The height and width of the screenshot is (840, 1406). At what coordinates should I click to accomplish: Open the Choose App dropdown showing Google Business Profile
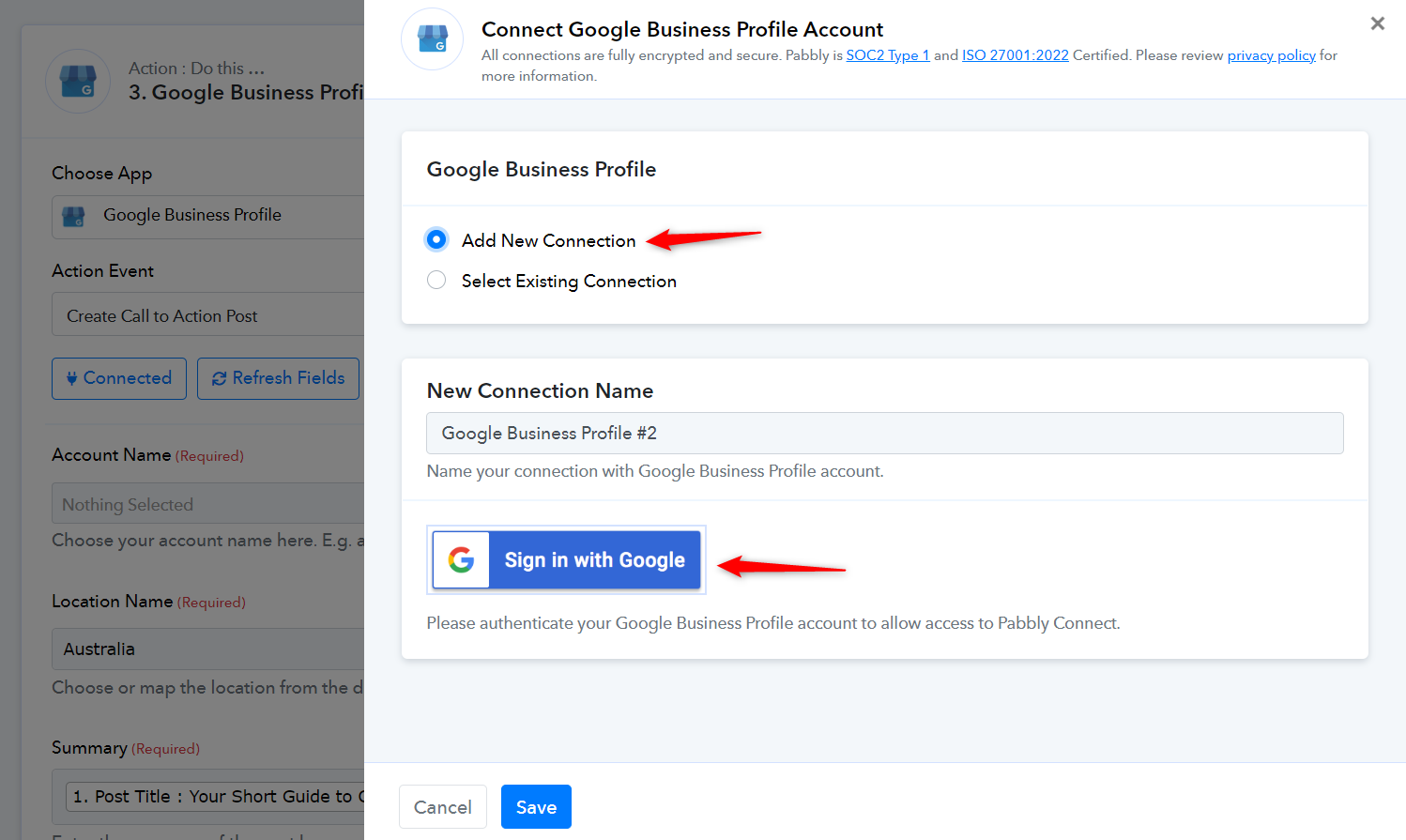[x=208, y=216]
